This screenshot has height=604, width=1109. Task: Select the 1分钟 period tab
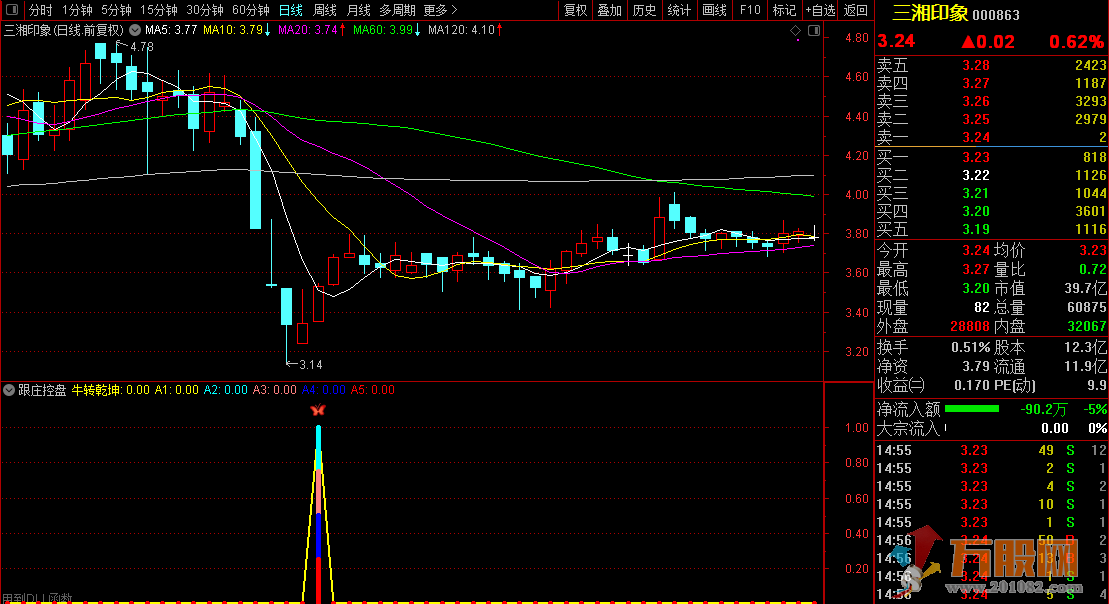pos(77,10)
